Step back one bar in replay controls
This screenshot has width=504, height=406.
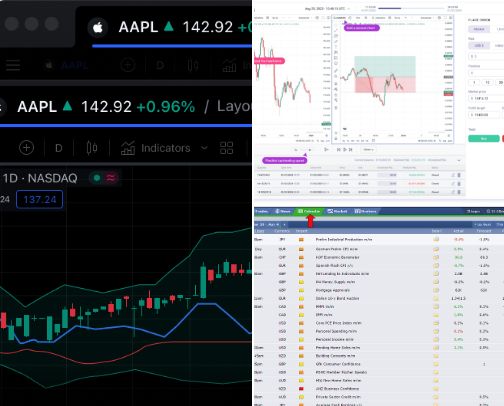339,150
